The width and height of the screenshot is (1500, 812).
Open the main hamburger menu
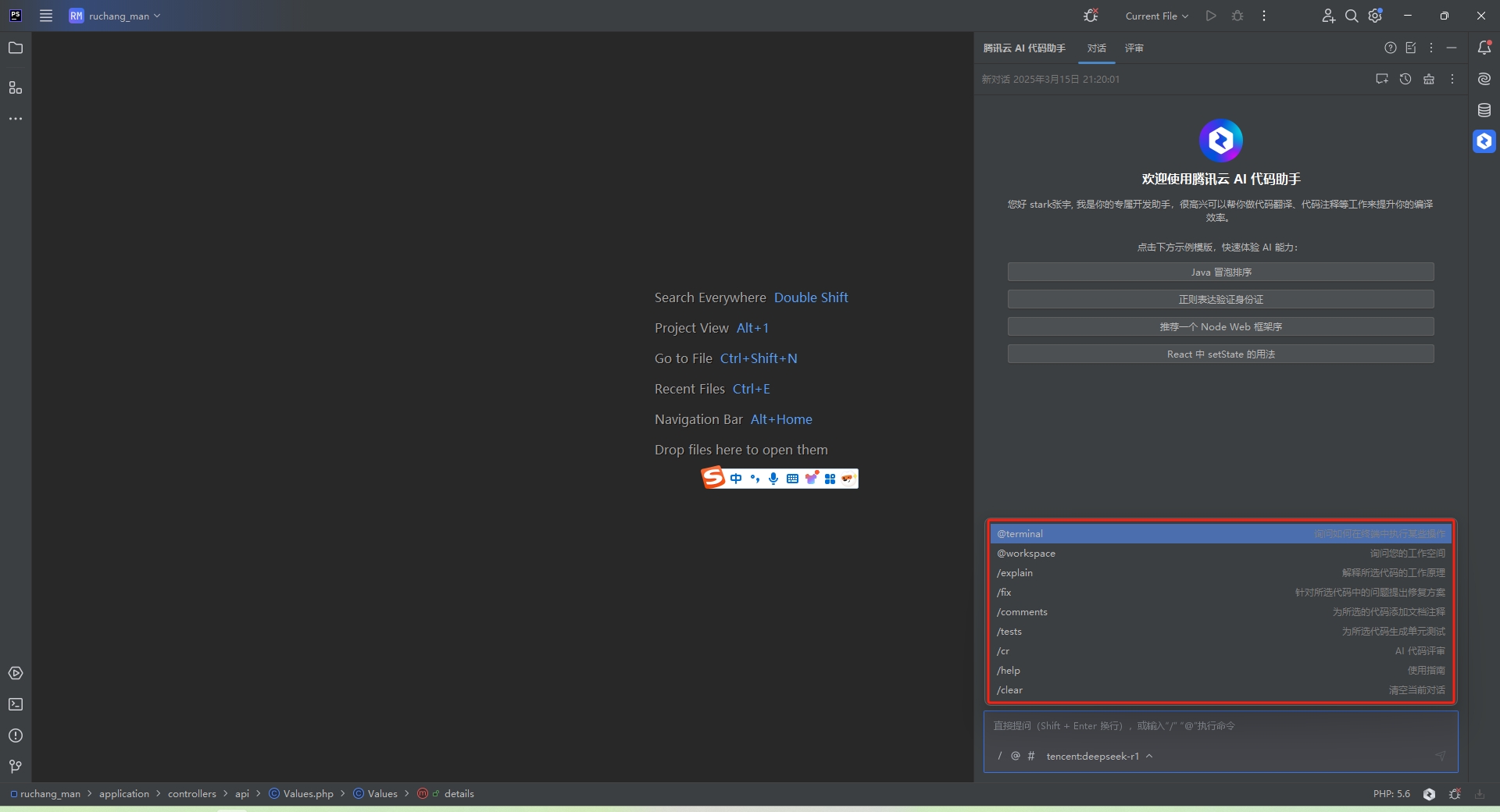46,16
